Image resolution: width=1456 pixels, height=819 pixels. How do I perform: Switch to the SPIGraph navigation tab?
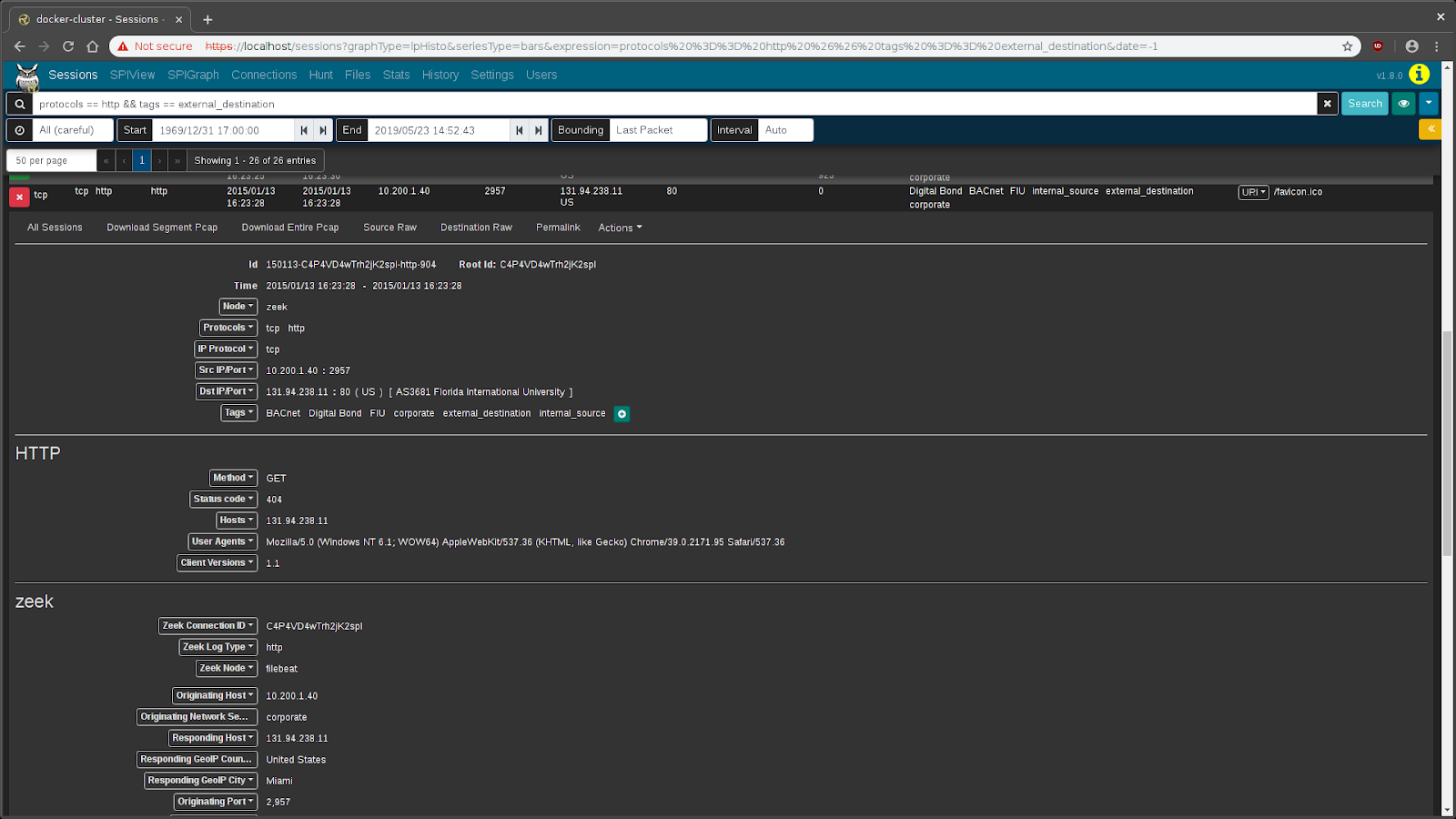[193, 75]
